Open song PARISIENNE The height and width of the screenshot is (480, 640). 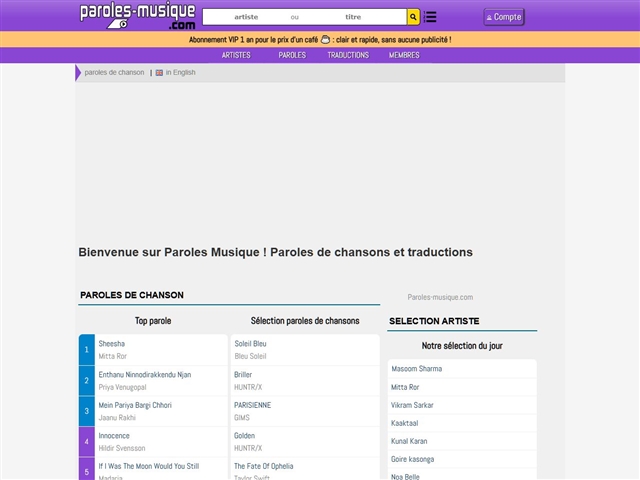253,405
